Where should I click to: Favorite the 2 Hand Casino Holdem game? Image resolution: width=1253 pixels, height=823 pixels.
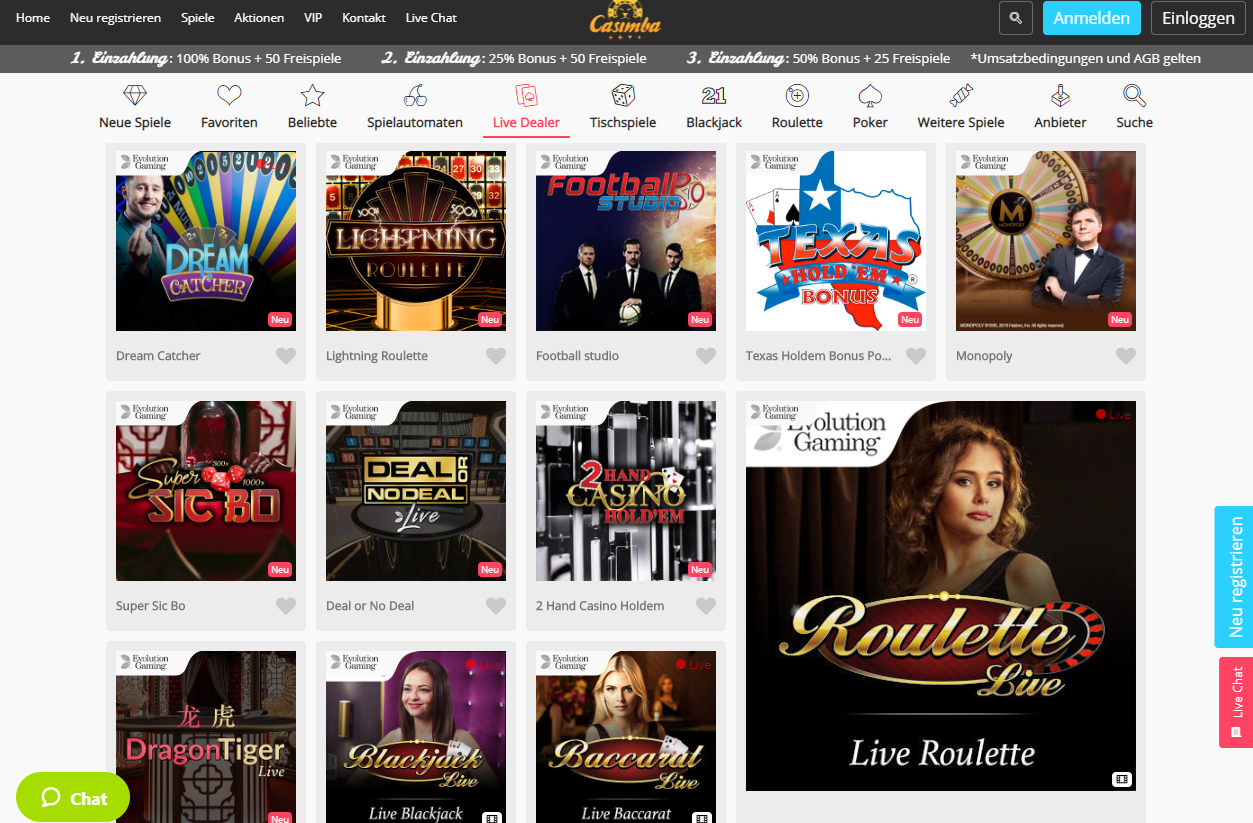click(706, 606)
